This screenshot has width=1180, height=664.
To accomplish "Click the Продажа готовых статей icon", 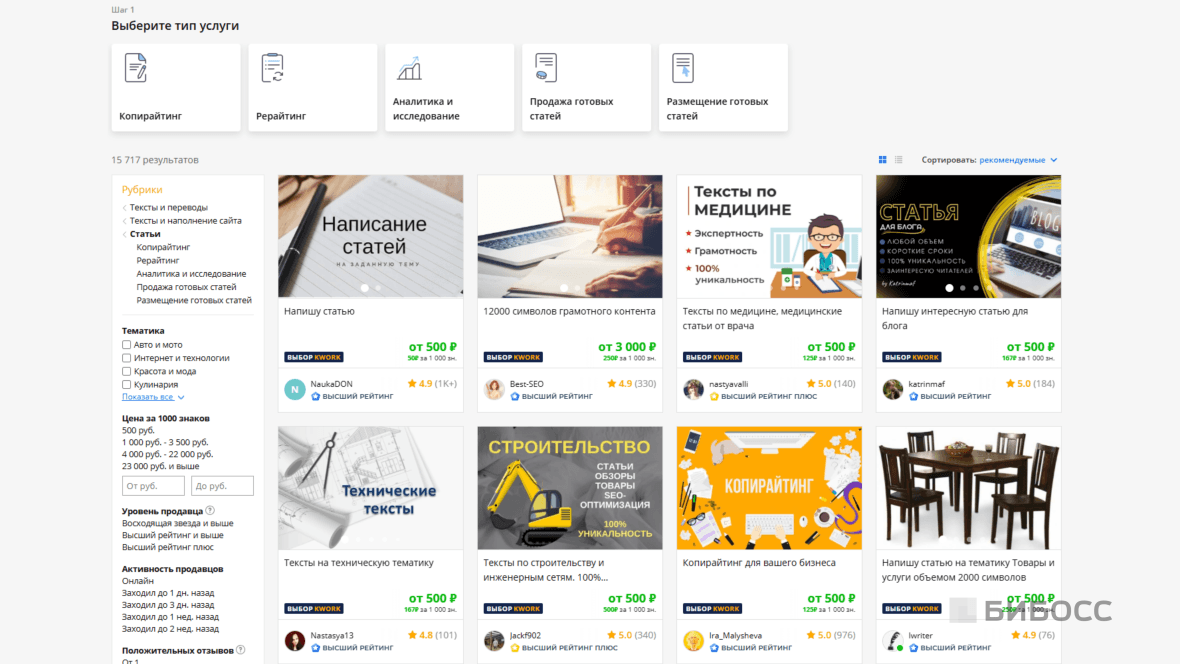I will [546, 68].
